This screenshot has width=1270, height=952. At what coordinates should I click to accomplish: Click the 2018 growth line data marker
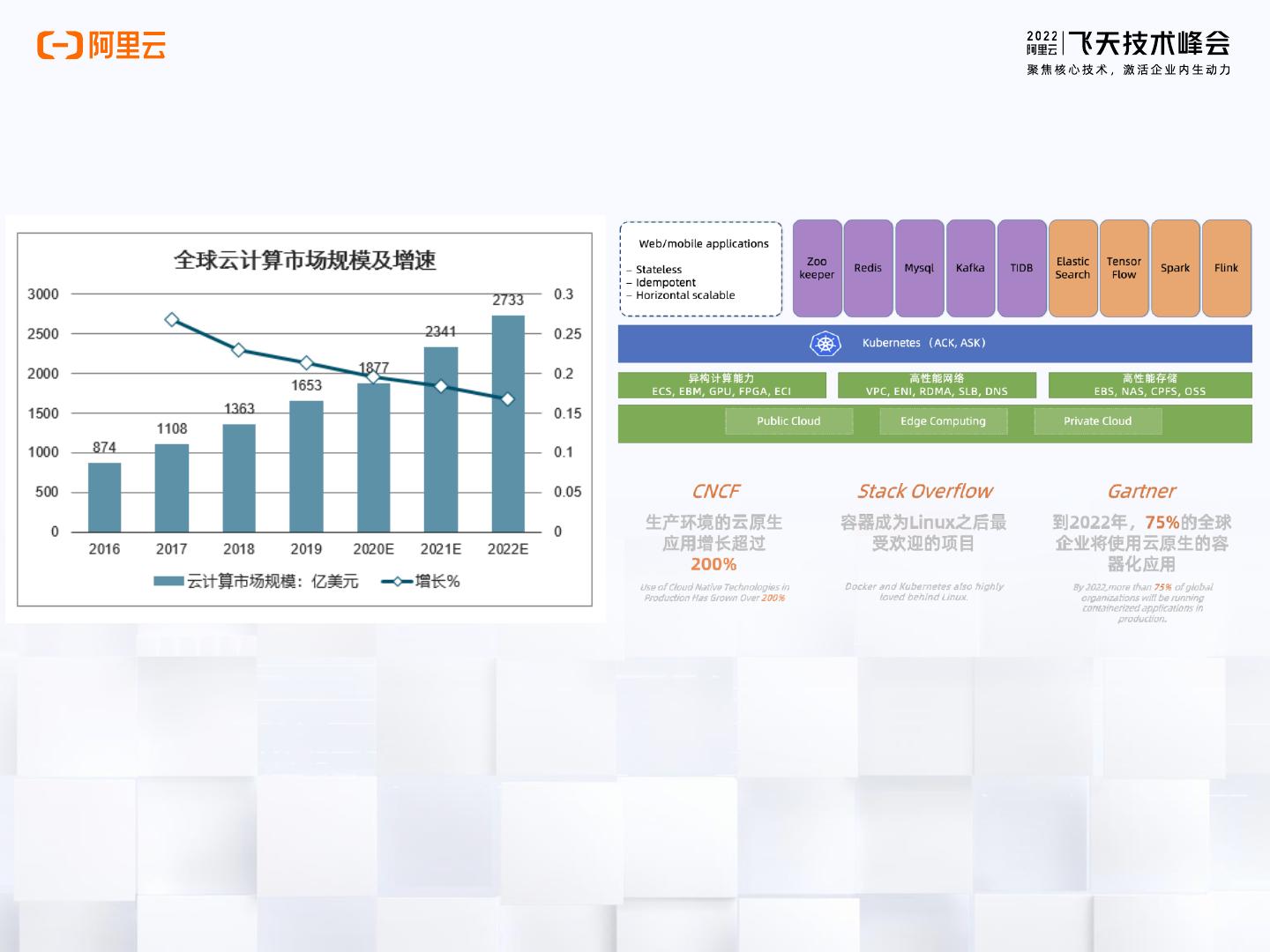(x=239, y=350)
